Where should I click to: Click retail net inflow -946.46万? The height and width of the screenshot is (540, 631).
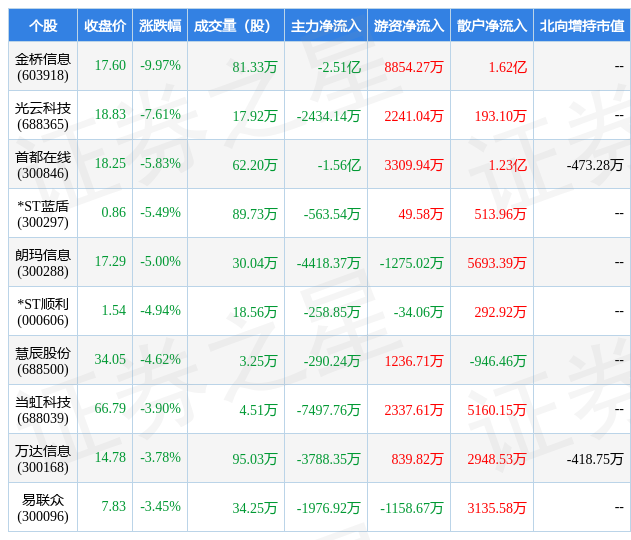498,361
